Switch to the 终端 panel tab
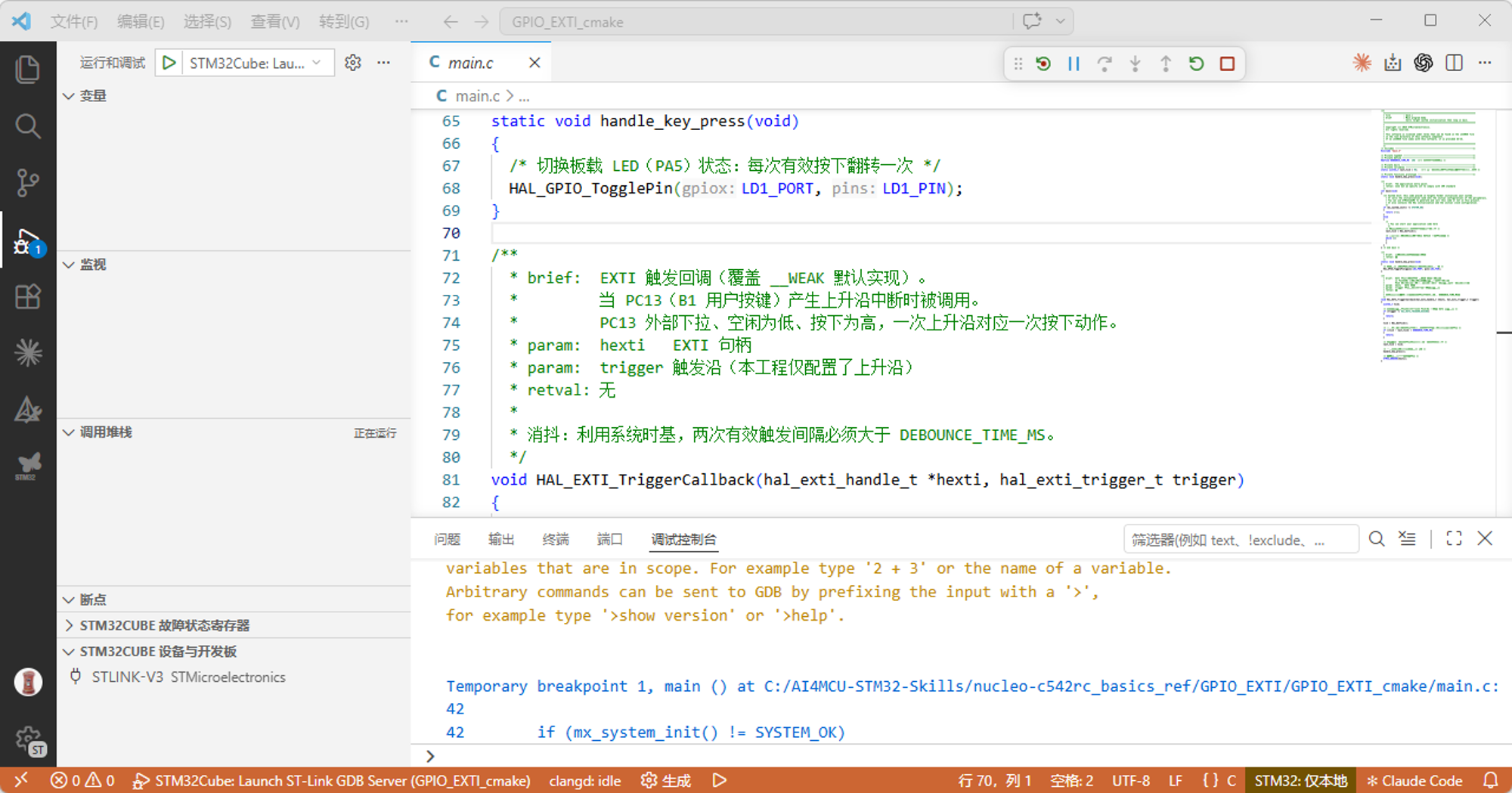 tap(556, 539)
